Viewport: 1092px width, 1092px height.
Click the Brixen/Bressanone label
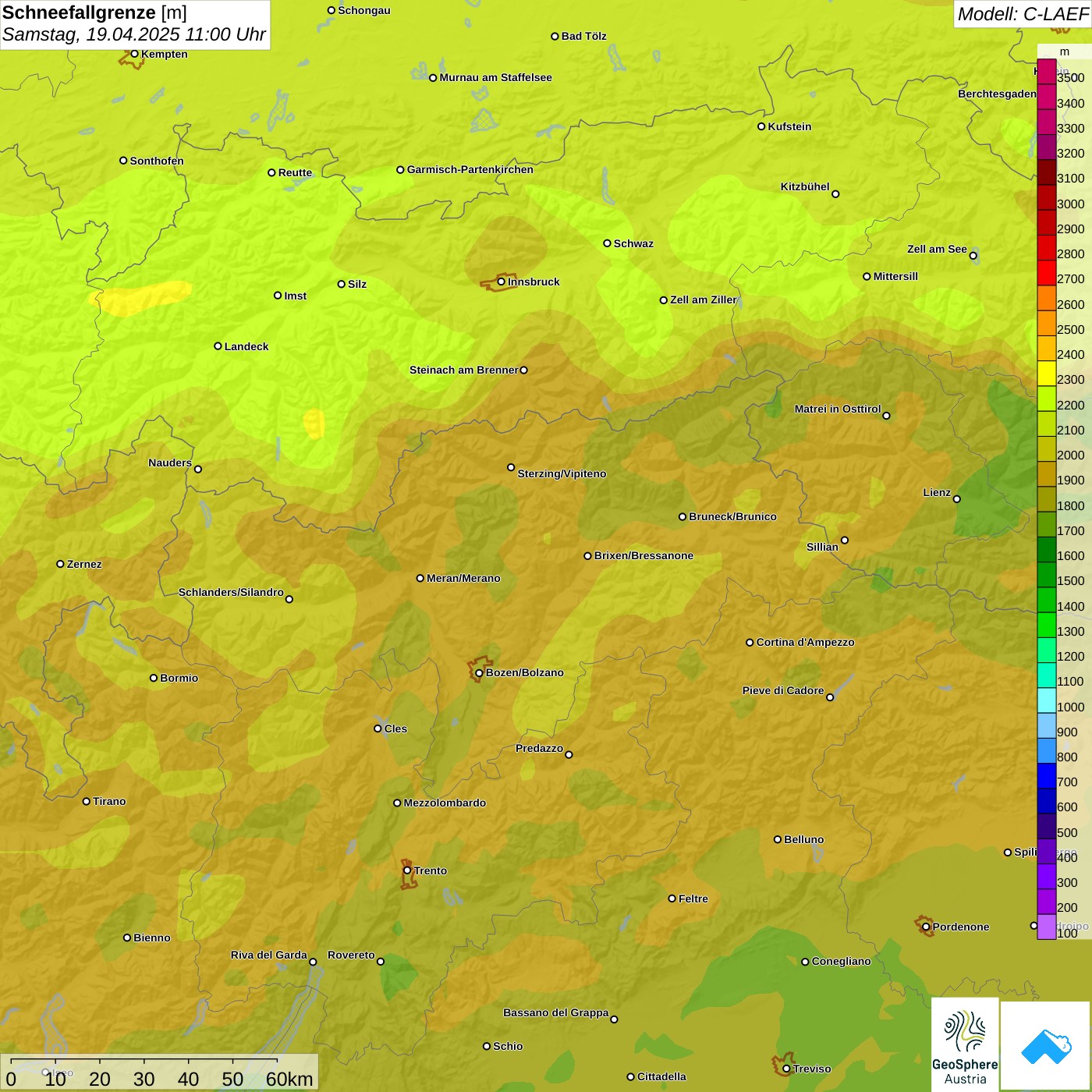pos(643,555)
